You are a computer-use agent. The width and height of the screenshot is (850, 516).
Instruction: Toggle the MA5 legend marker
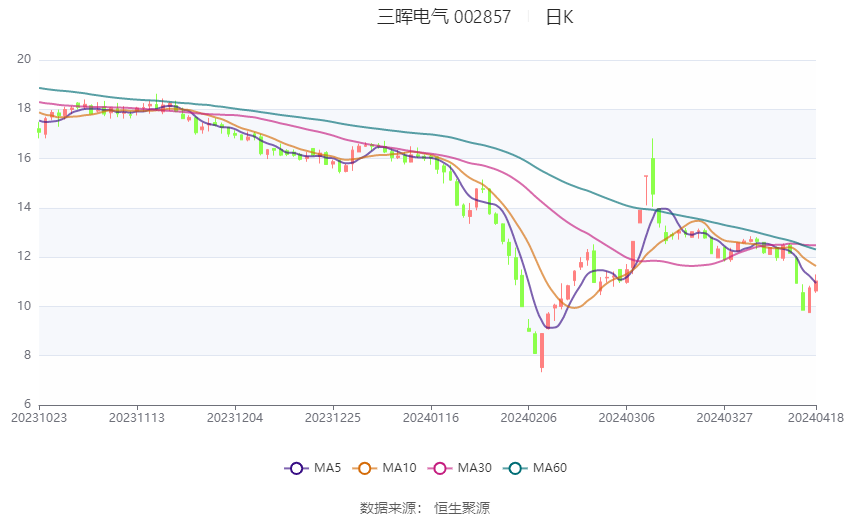[297, 468]
